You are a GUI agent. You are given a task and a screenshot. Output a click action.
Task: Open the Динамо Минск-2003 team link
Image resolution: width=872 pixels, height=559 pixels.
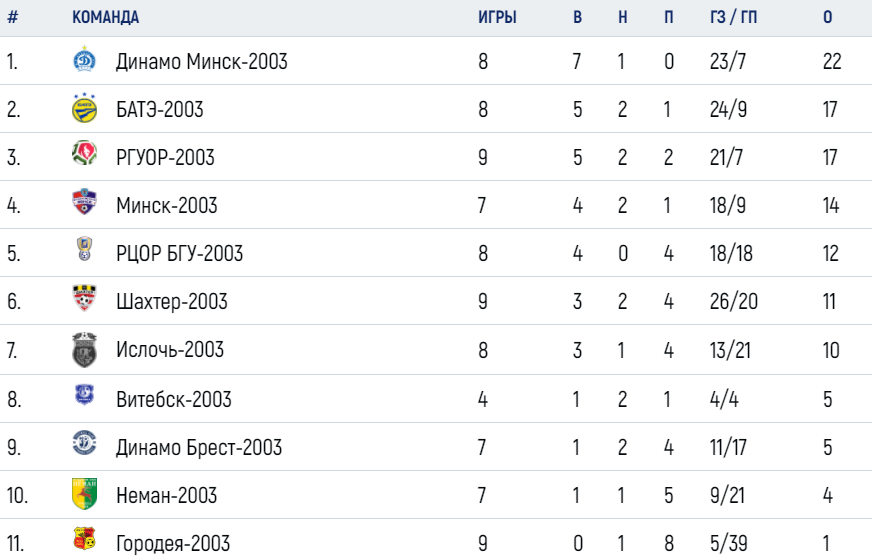[x=201, y=61]
